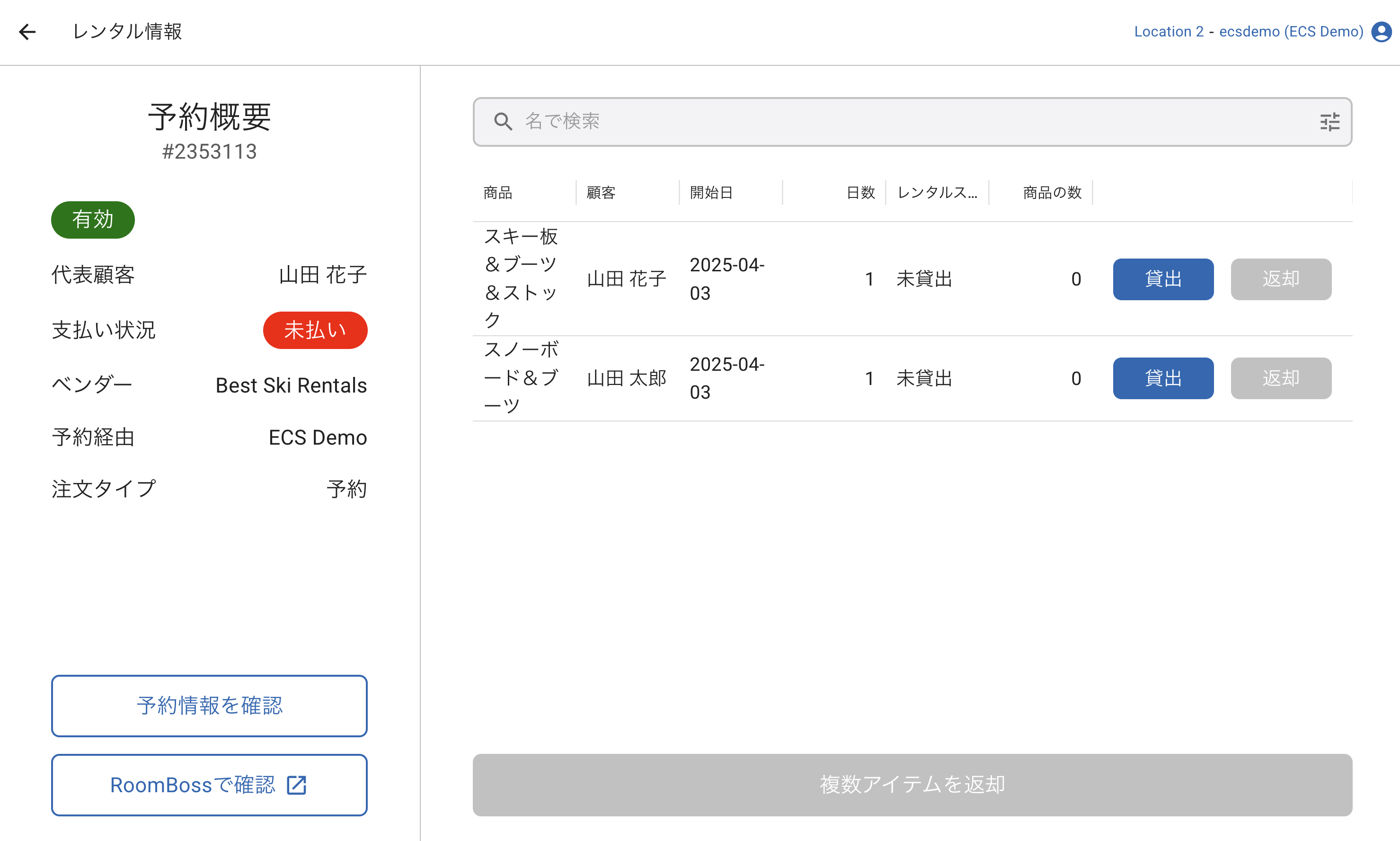Click the red 未払い payment status badge
The width and height of the screenshot is (1400, 841).
click(315, 330)
